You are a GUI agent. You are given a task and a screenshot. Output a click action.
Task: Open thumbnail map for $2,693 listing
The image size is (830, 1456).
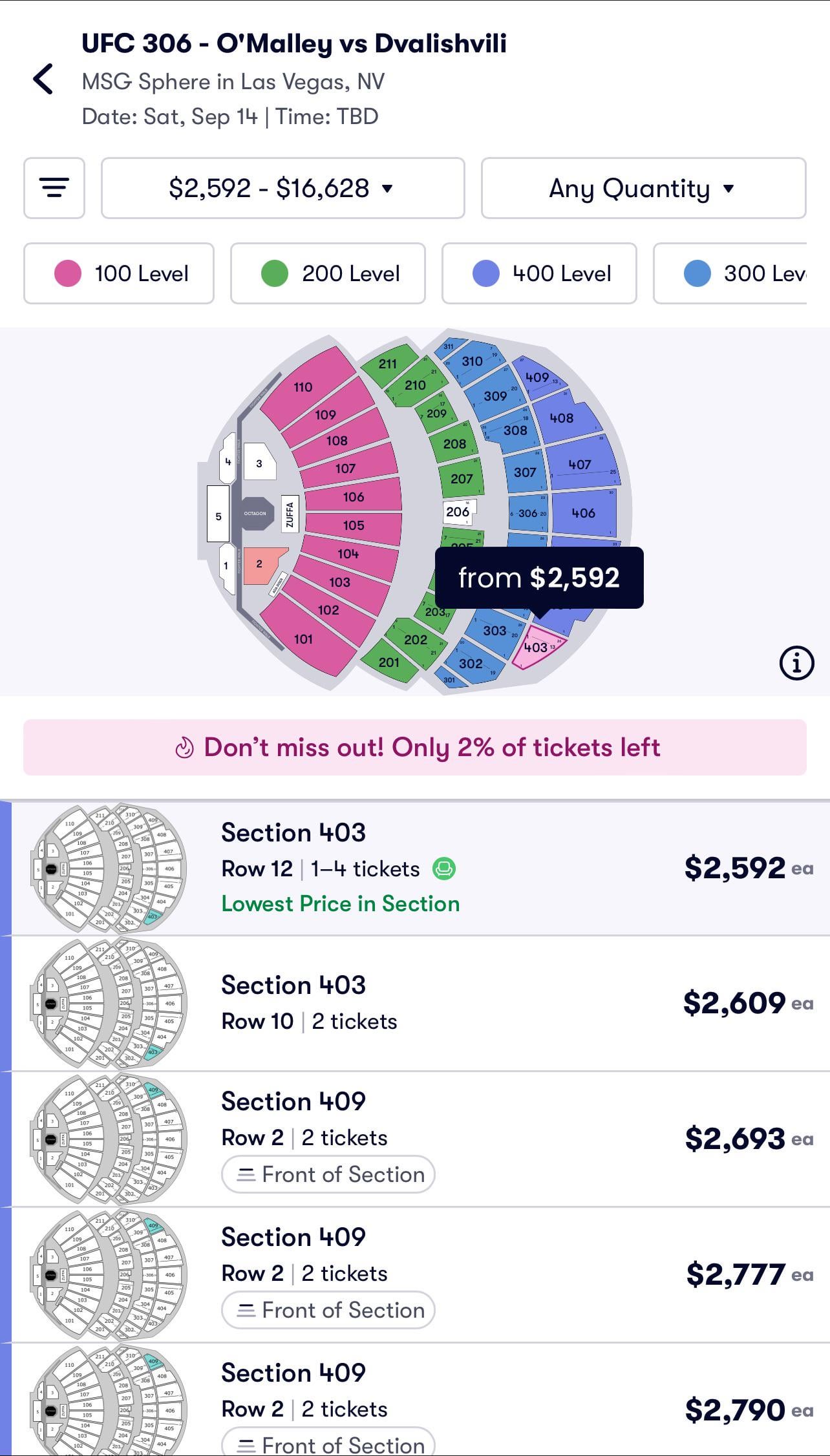coord(109,1139)
